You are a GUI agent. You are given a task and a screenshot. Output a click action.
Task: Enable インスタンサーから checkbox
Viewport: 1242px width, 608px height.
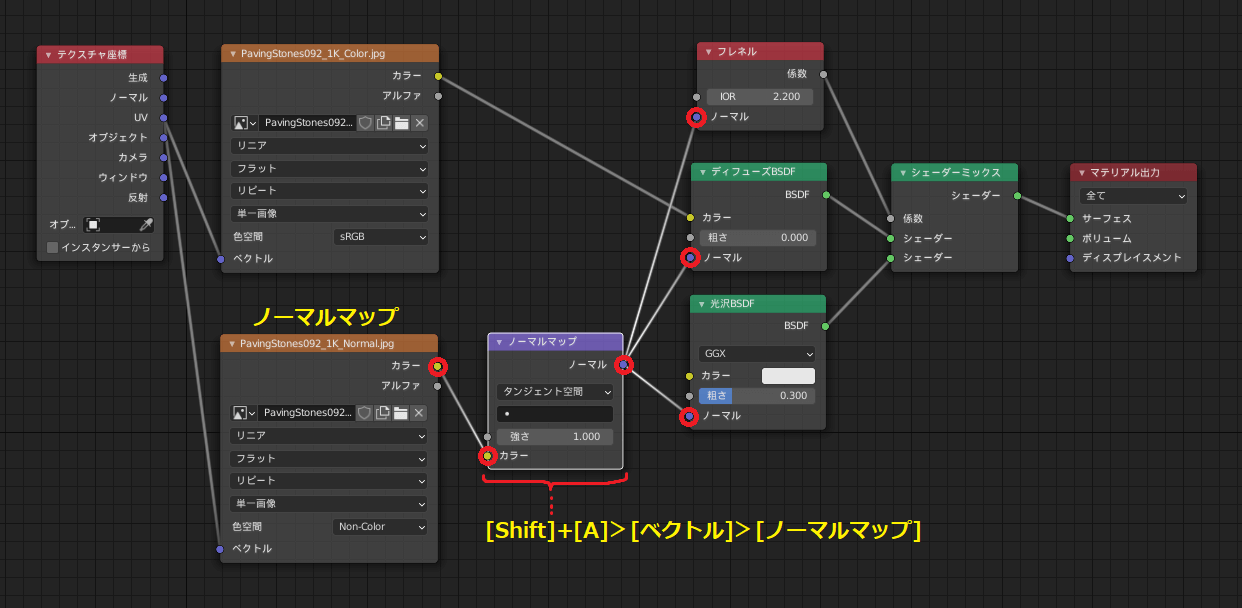53,247
